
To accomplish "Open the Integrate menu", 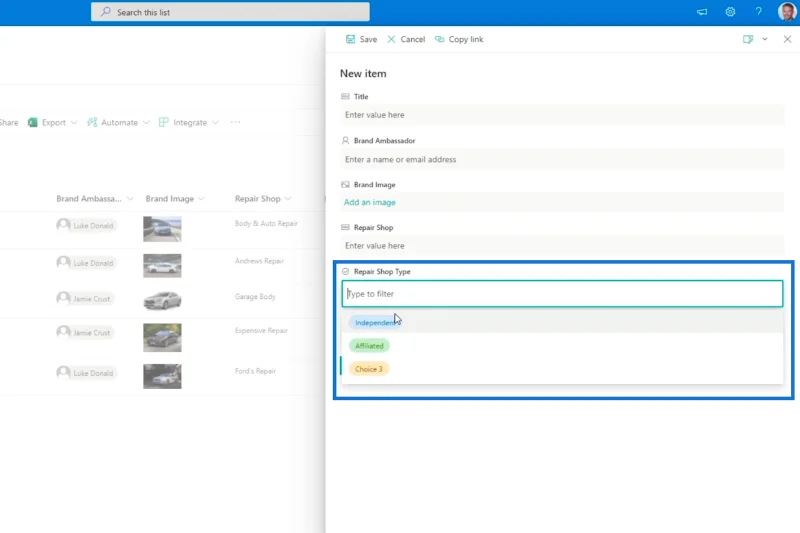I will [x=189, y=122].
